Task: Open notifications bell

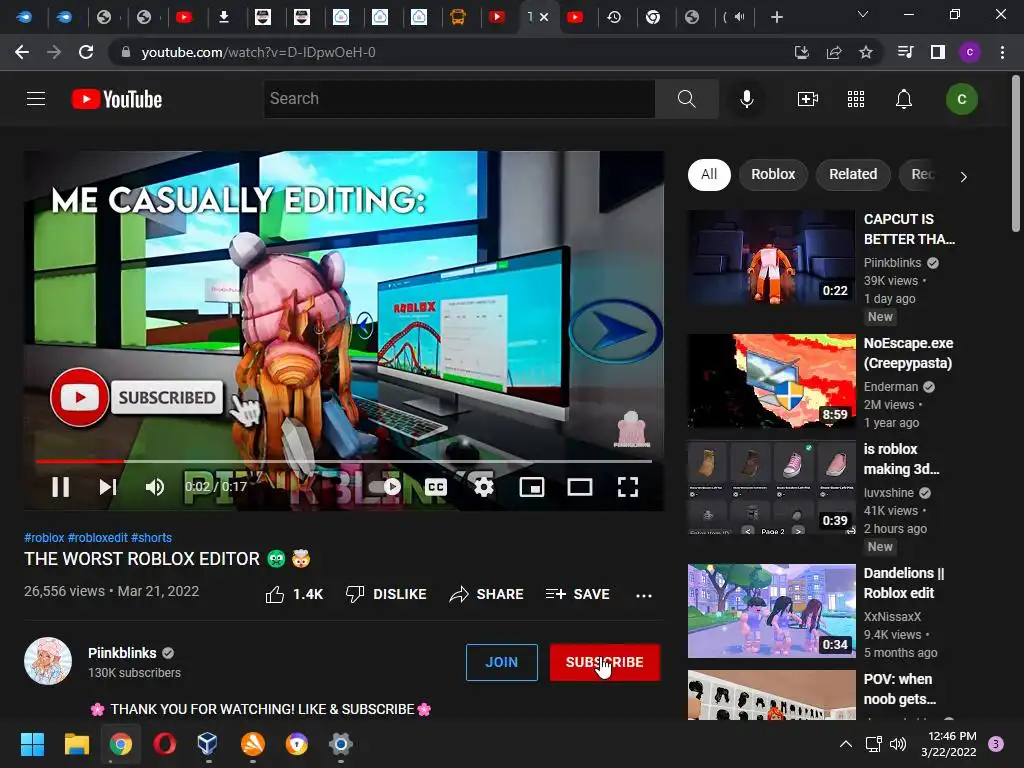Action: click(x=903, y=99)
